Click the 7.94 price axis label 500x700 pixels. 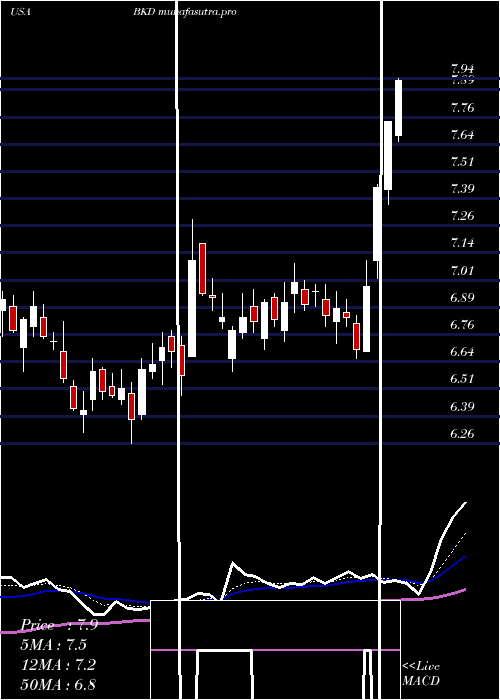(x=462, y=69)
